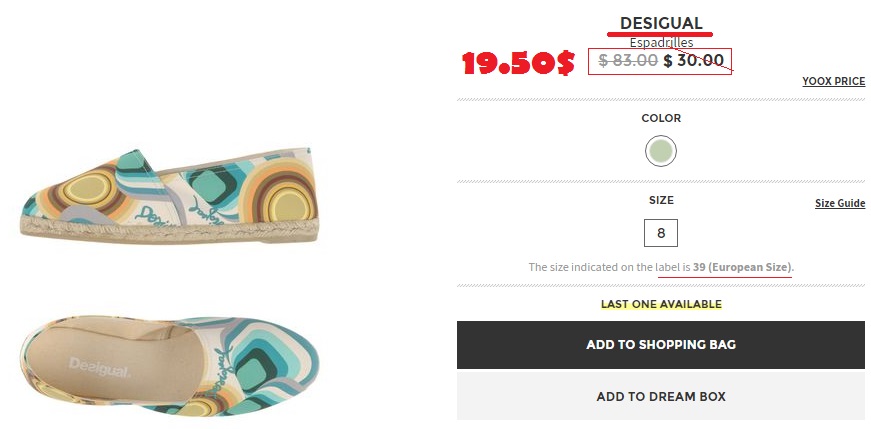
Task: Click the Espadrilles product type text
Action: point(661,43)
